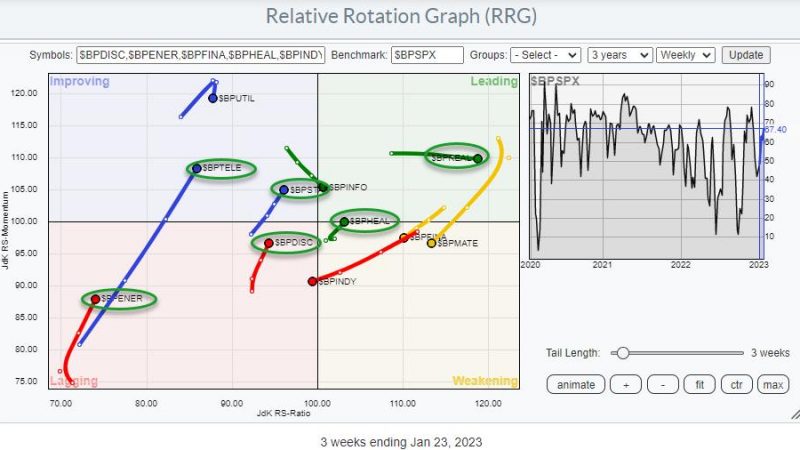The height and width of the screenshot is (450, 800).
Task: Click the 2021 label on the benchmark chart
Action: click(602, 265)
